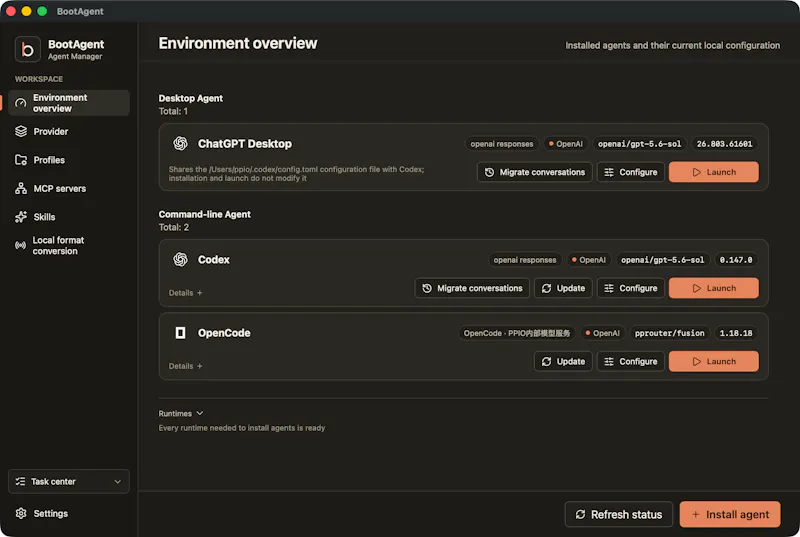Click the refresh icon in Refresh status
Image resolution: width=800 pixels, height=537 pixels.
[x=581, y=515]
